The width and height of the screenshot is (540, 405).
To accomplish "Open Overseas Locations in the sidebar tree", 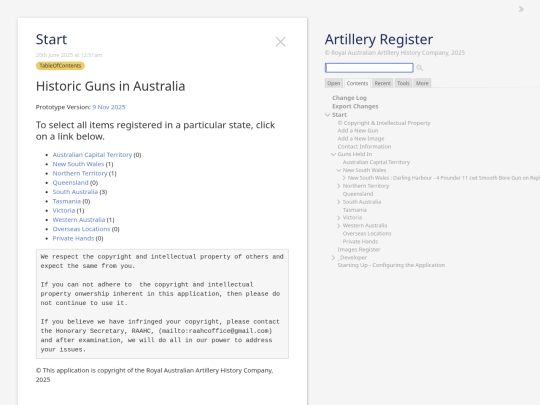I will tap(367, 233).
